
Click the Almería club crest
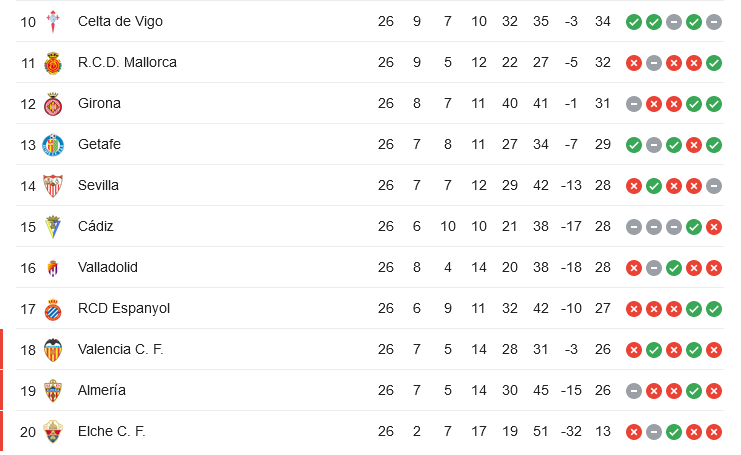point(53,391)
